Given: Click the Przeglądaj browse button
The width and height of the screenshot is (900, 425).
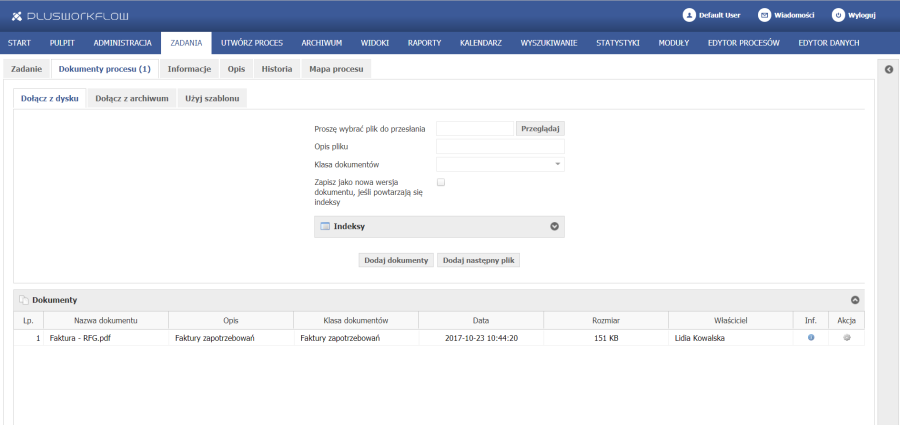Looking at the screenshot, I should [540, 129].
